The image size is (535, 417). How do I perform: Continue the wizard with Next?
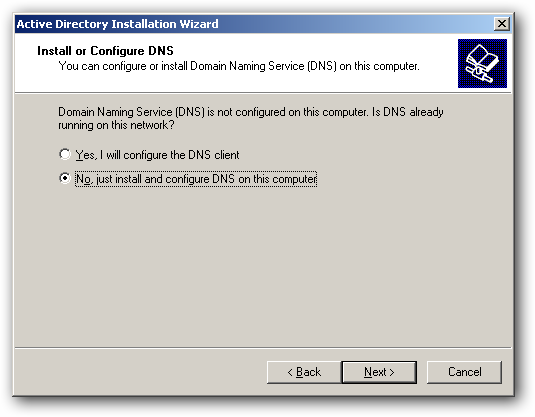coord(379,372)
